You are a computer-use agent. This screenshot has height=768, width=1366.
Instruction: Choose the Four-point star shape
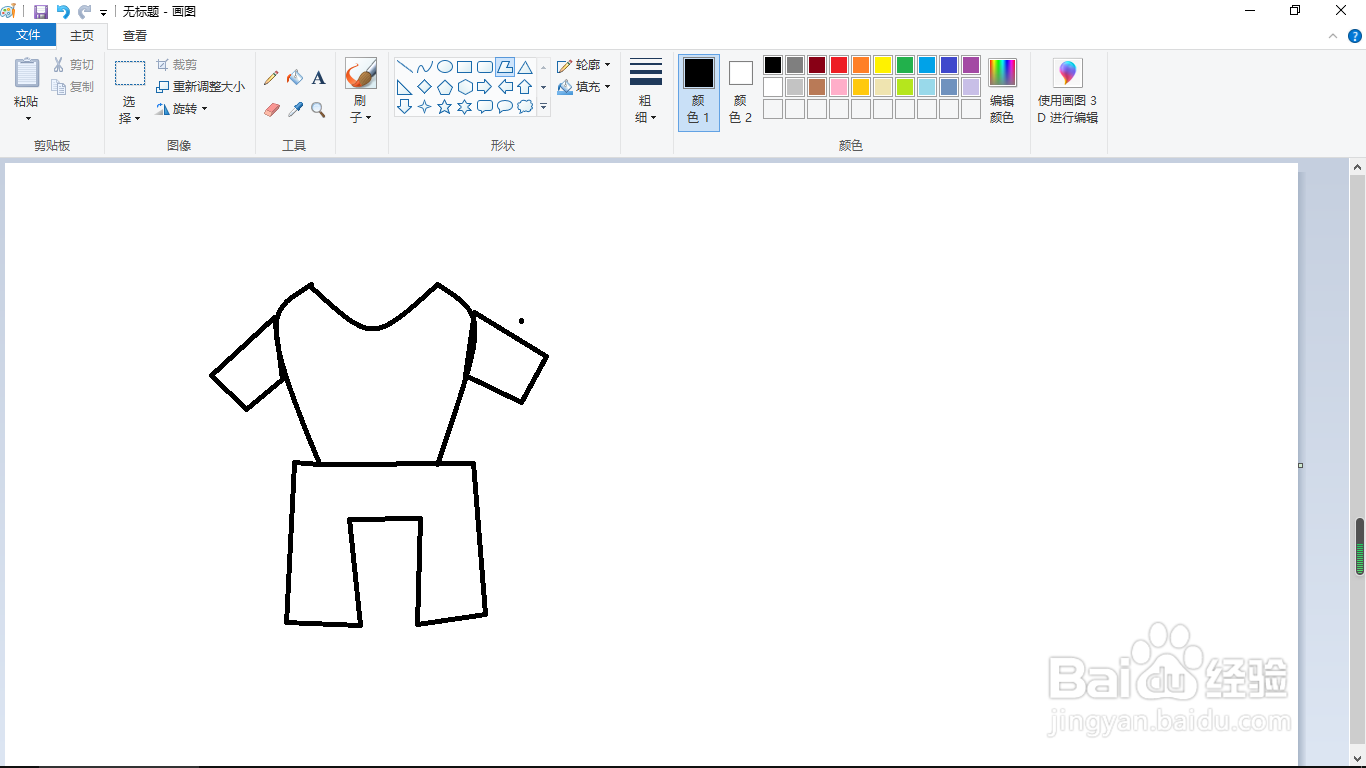coord(425,106)
